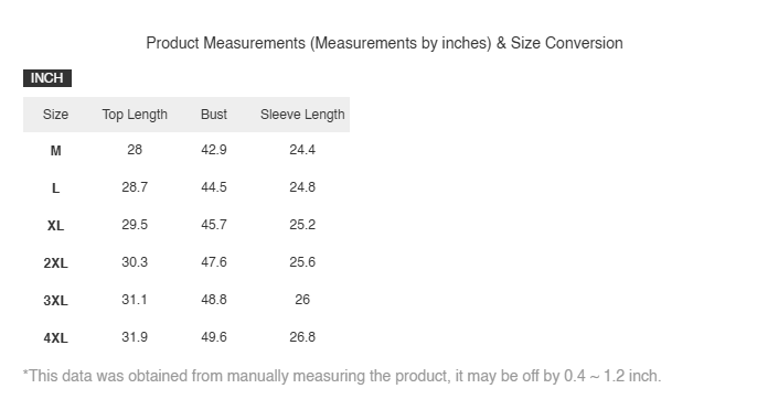Click the Sleeve Length column header

tap(302, 114)
